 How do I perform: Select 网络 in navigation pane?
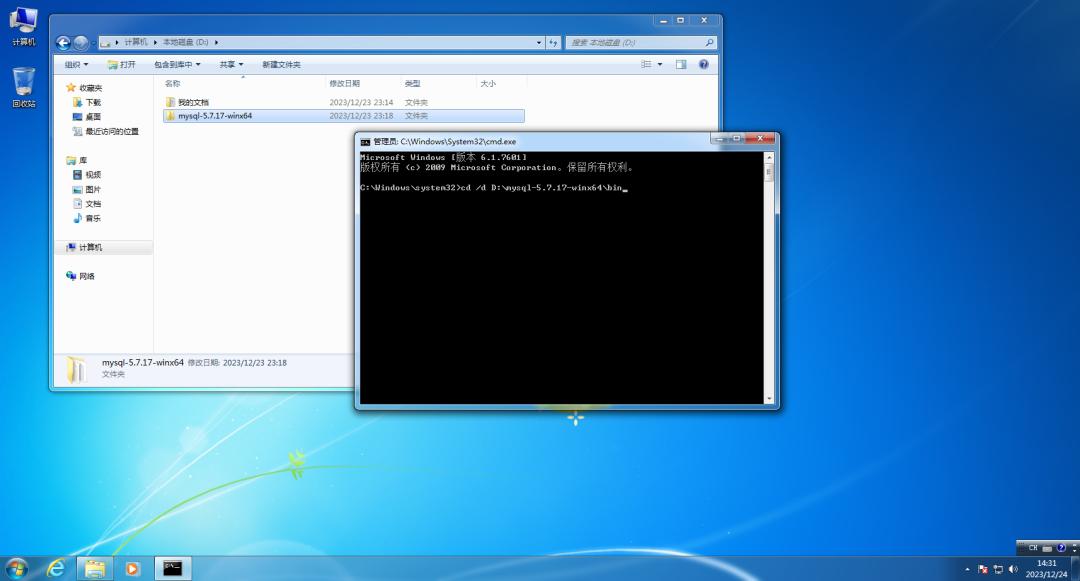(x=80, y=276)
